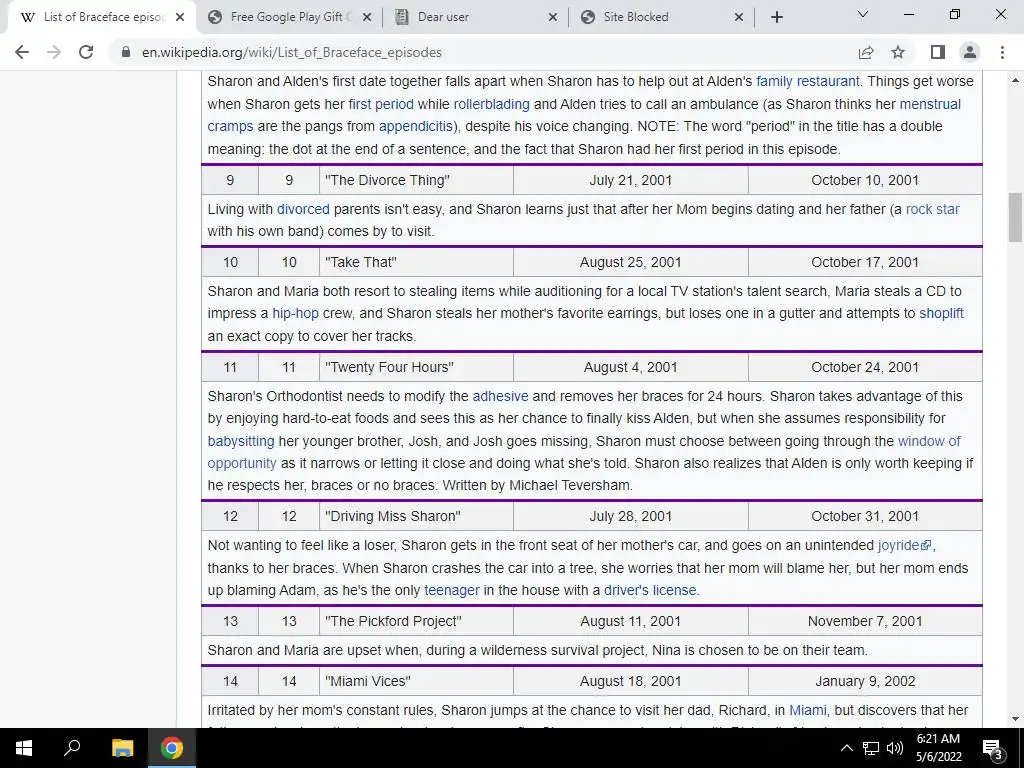Image resolution: width=1024 pixels, height=768 pixels.
Task: Click the scrollbar up arrow
Action: 1015,80
